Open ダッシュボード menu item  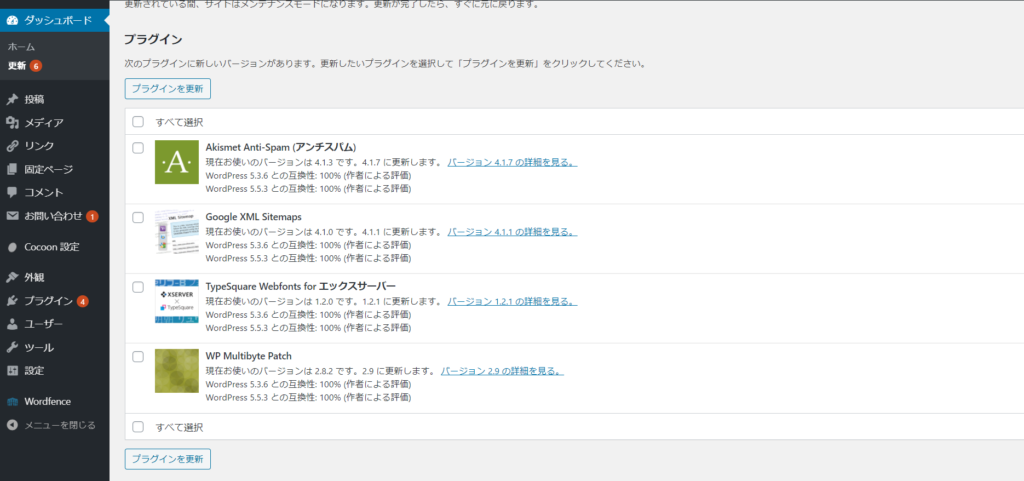55,21
